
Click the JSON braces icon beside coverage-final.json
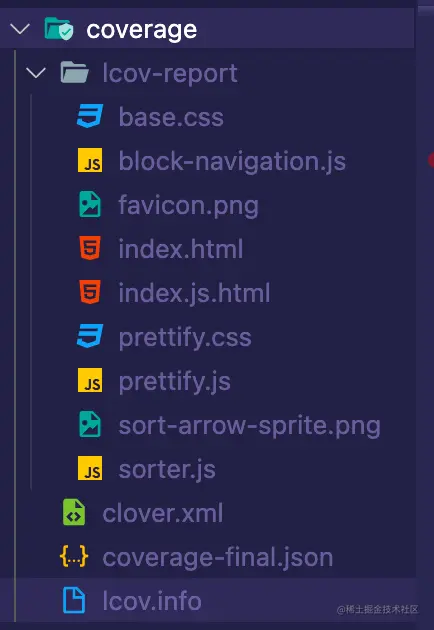(x=74, y=556)
